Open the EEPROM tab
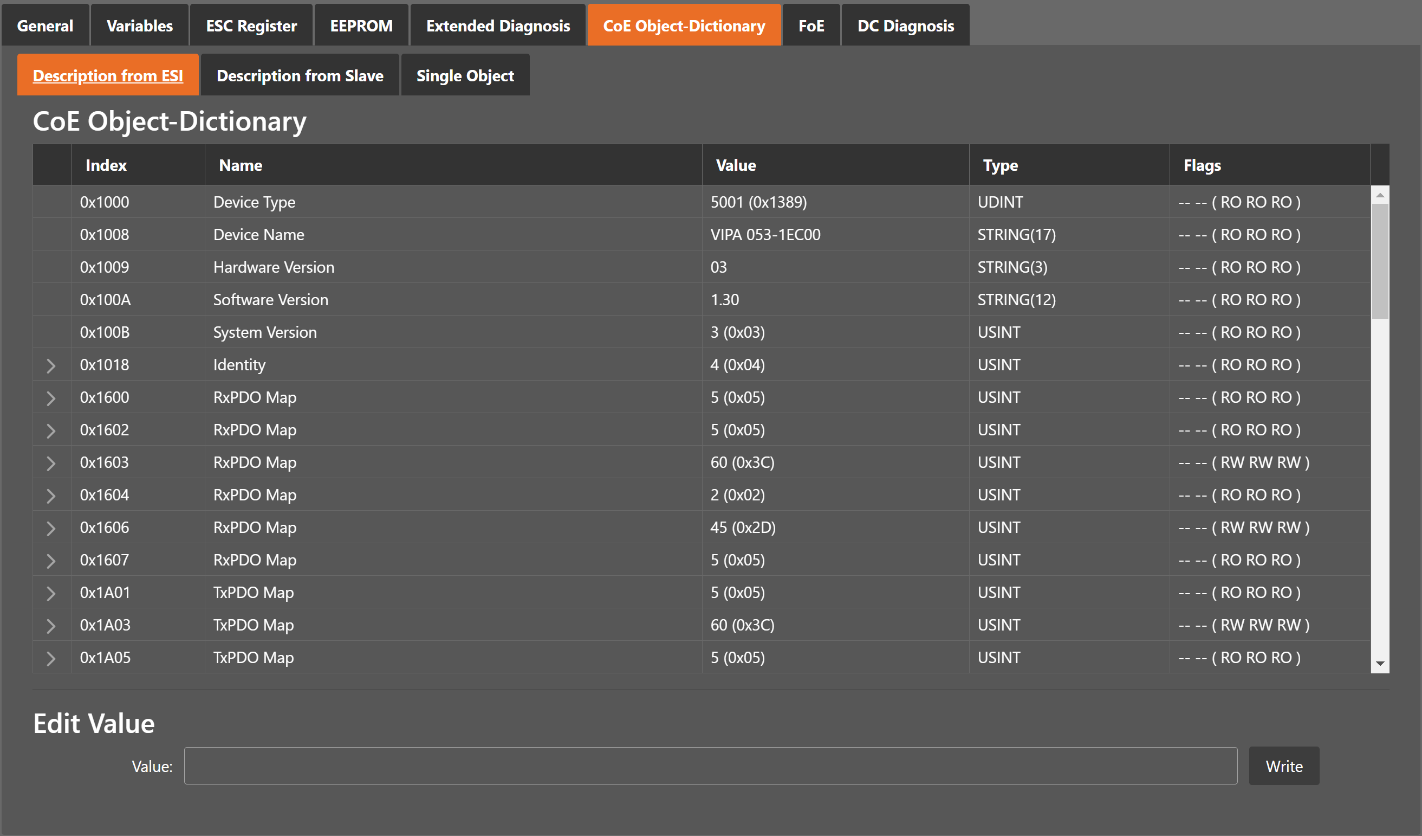 click(x=361, y=26)
